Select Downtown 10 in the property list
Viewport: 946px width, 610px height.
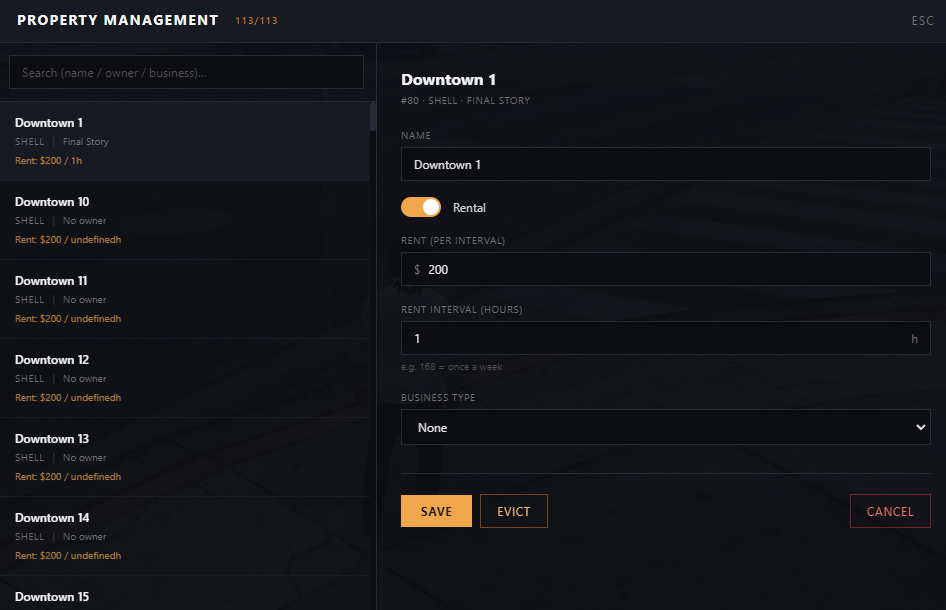(x=185, y=220)
